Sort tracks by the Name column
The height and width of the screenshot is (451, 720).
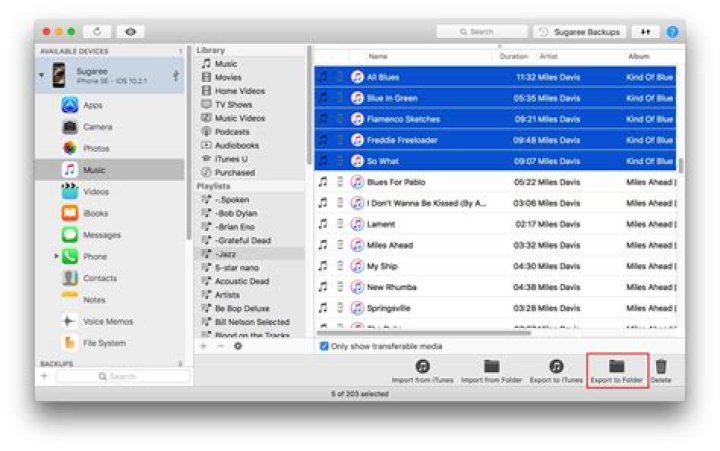pos(378,56)
